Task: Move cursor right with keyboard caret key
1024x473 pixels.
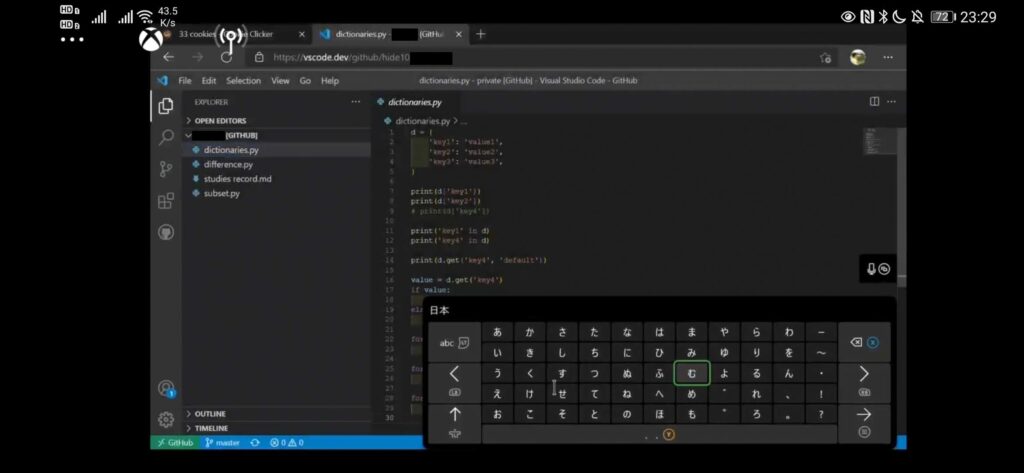Action: tap(864, 382)
